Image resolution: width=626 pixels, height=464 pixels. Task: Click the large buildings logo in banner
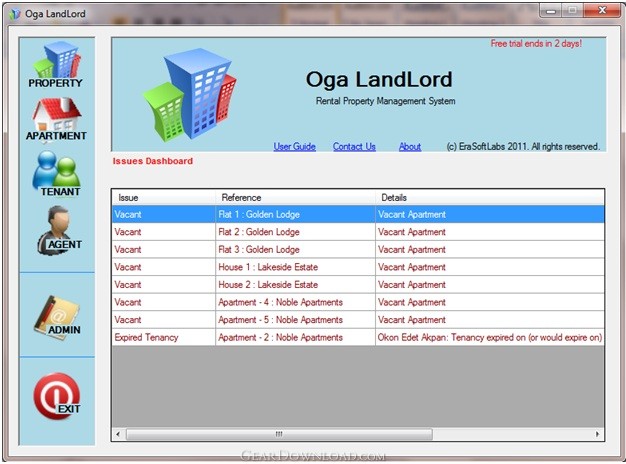(x=189, y=94)
